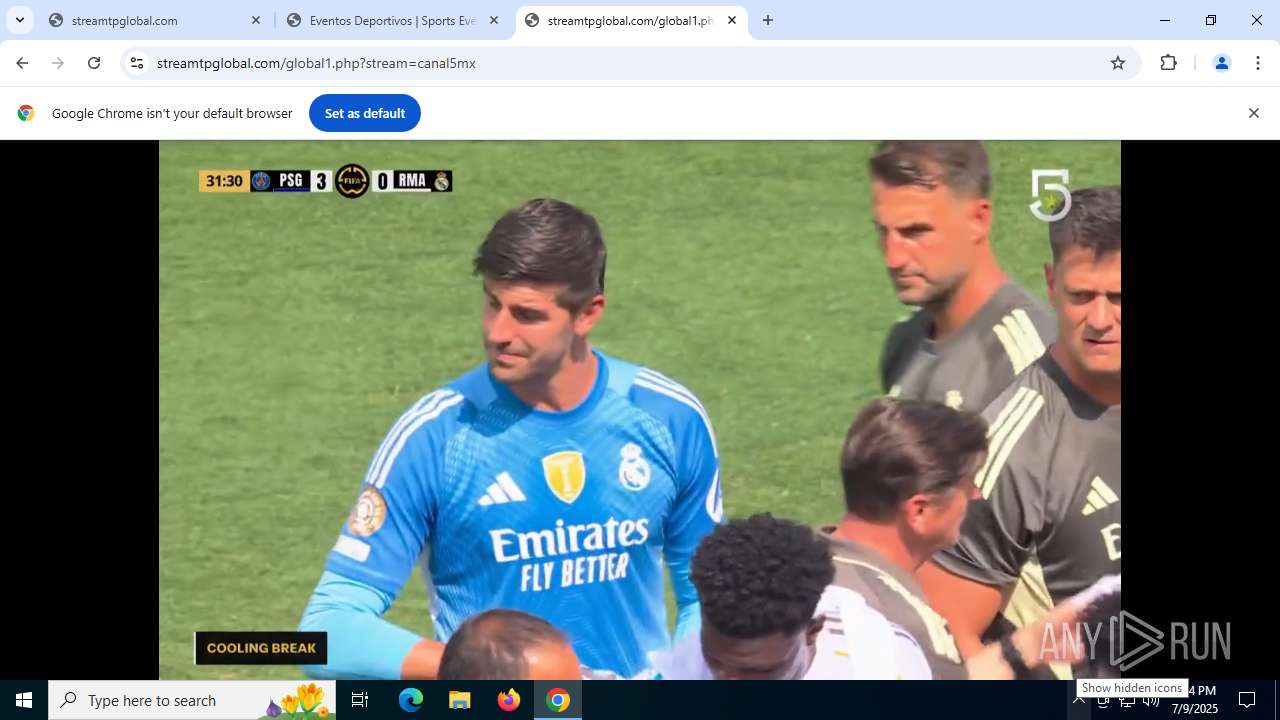Go back to the previous page

[22, 63]
